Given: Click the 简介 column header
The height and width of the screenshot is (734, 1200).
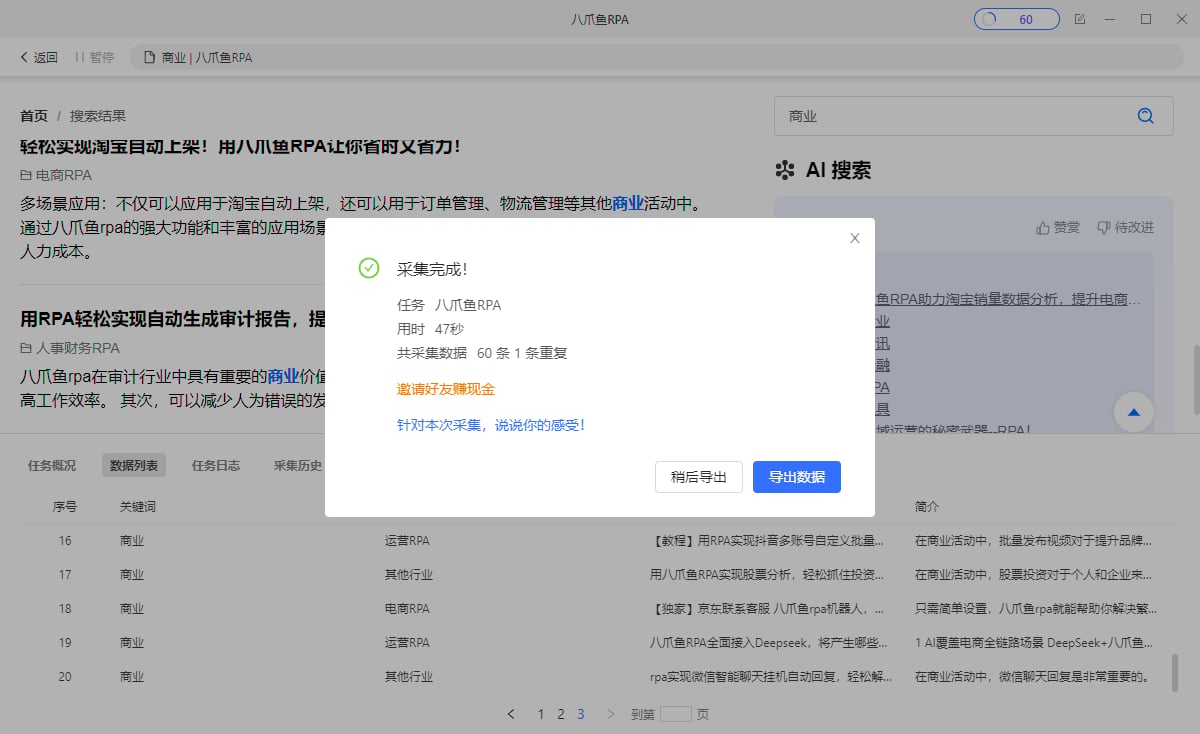Looking at the screenshot, I should coord(927,507).
